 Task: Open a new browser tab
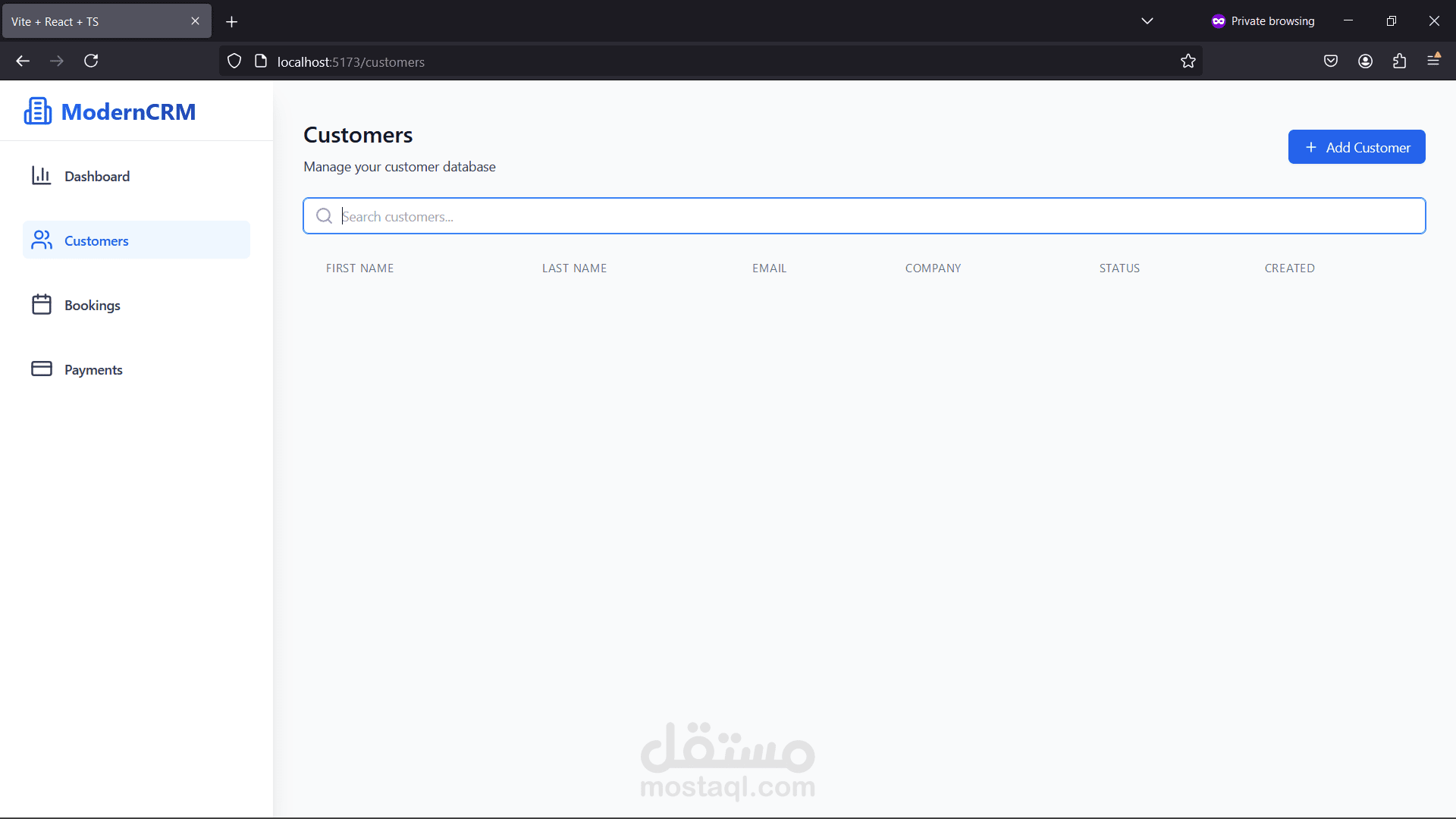coord(232,21)
